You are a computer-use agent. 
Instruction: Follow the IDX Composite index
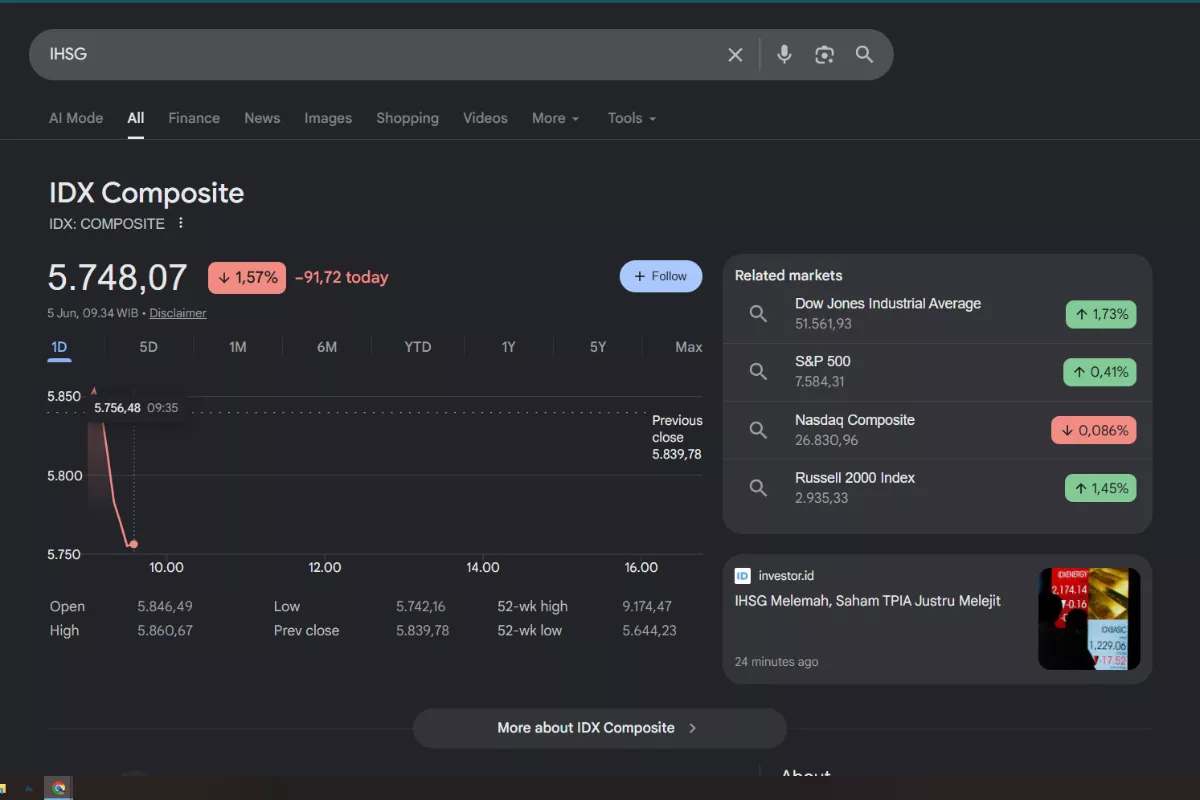click(661, 276)
